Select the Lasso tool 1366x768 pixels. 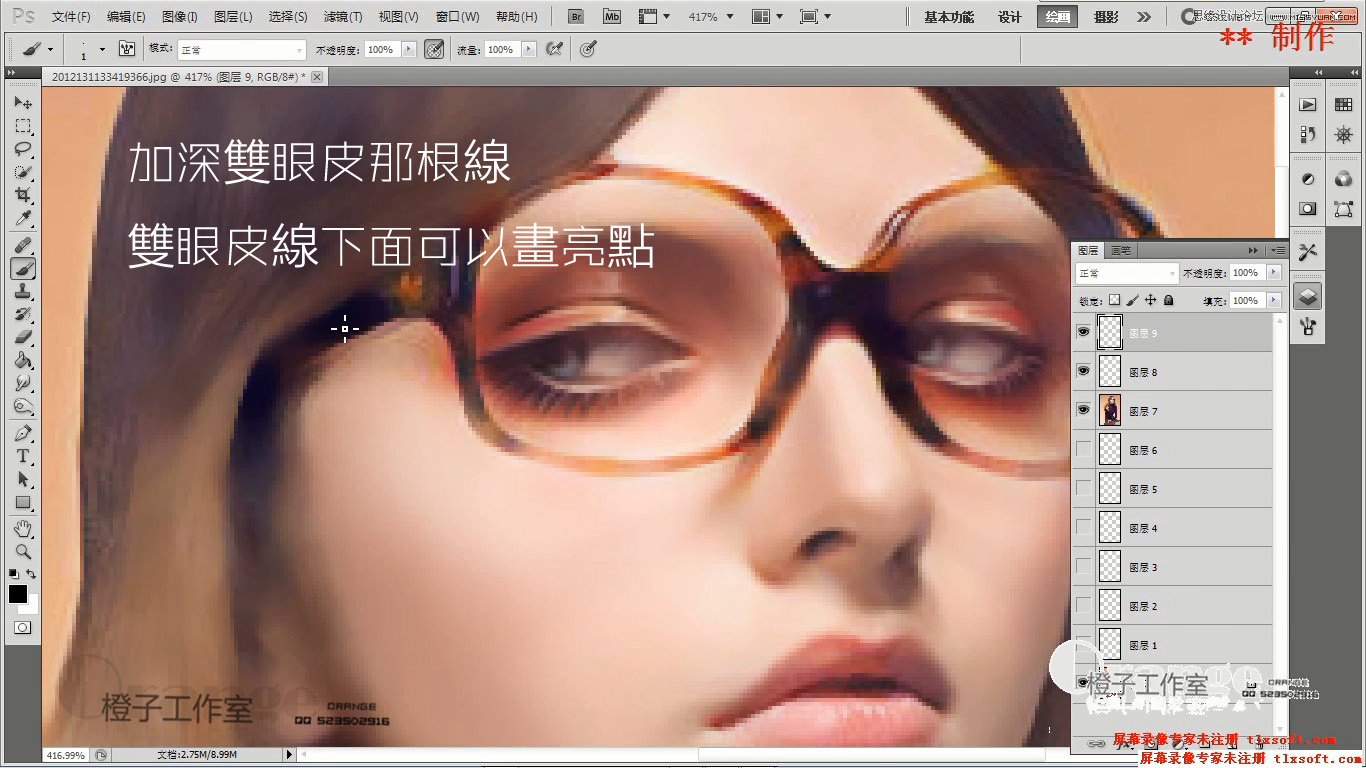(x=22, y=149)
